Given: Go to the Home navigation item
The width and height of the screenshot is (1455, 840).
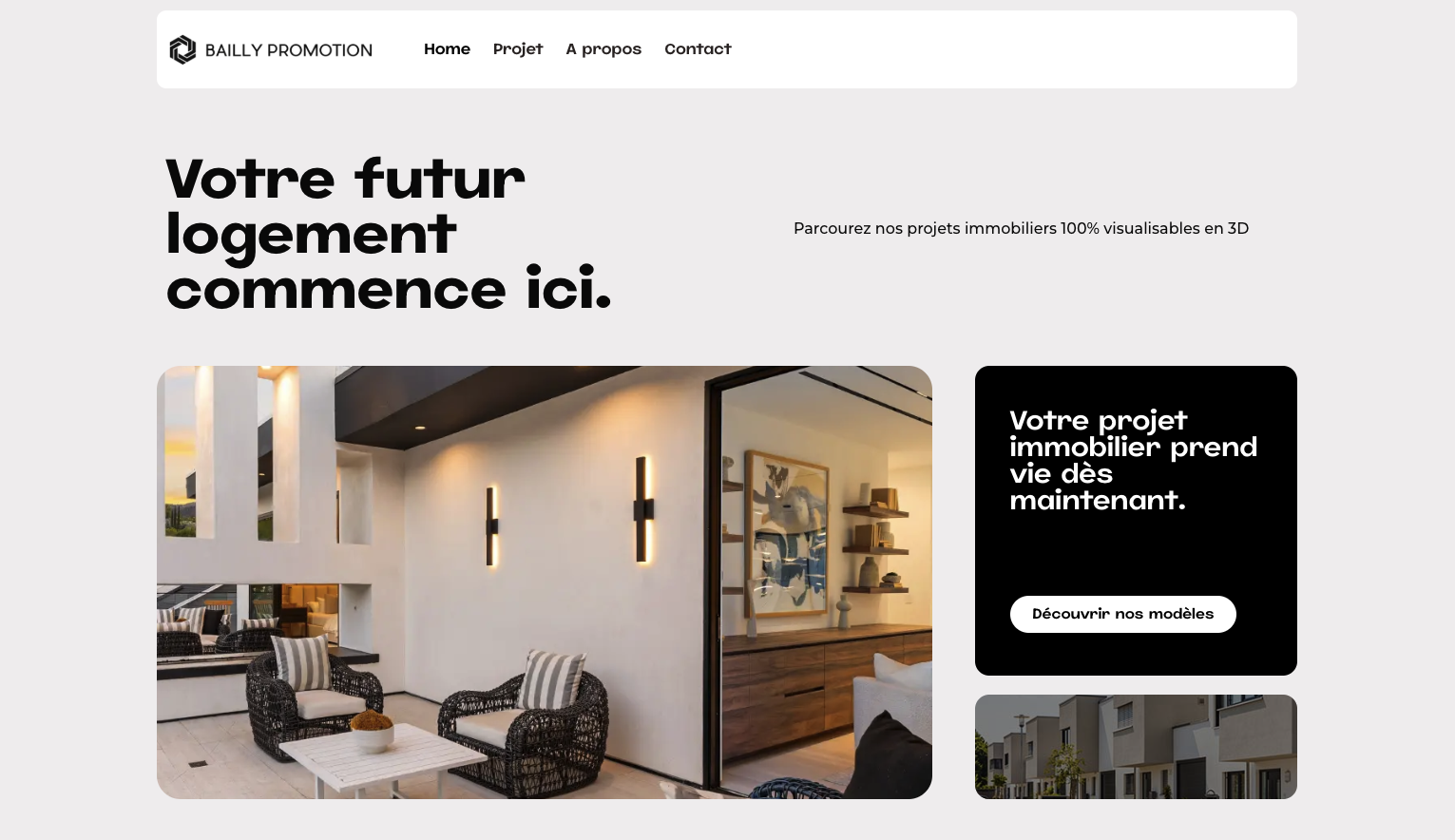Looking at the screenshot, I should click(x=447, y=49).
